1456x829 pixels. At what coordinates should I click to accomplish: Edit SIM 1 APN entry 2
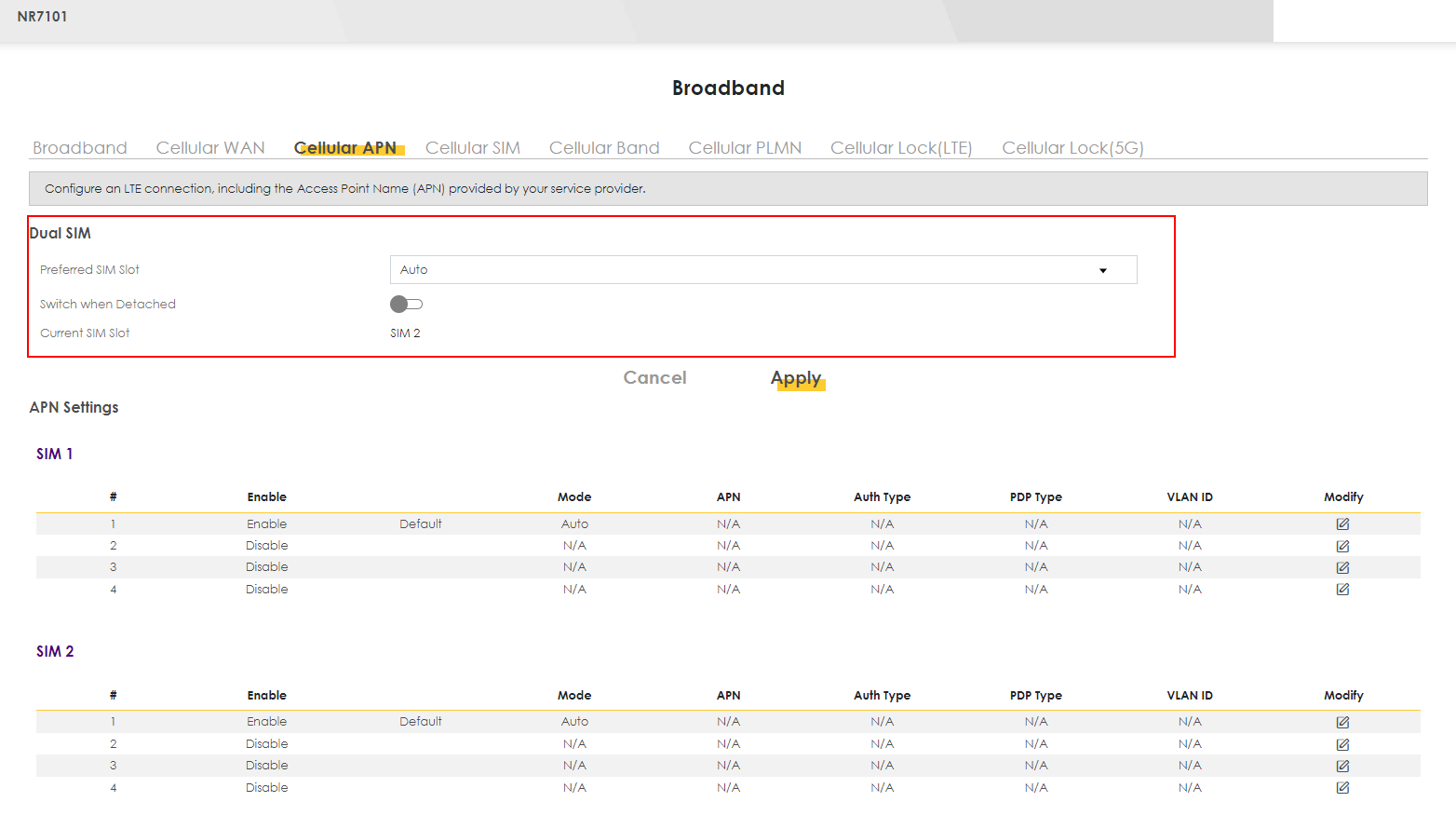click(1342, 546)
